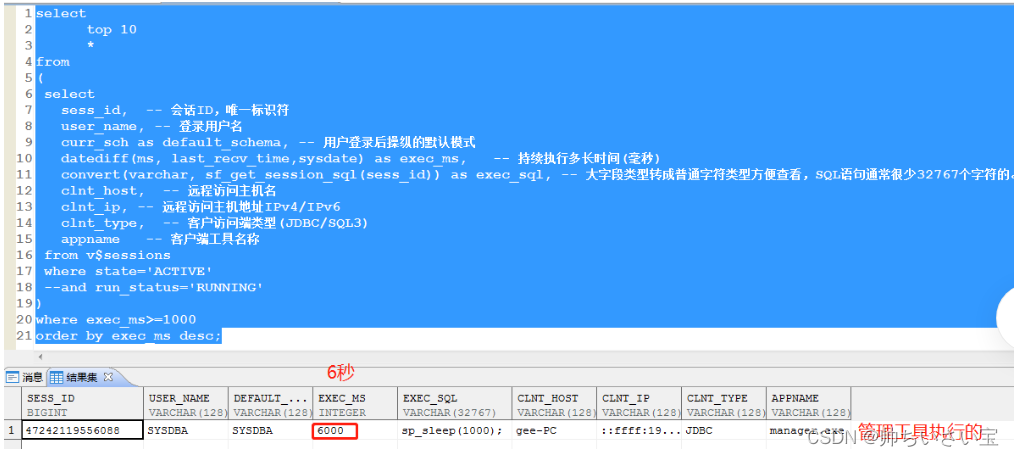Click the 'from v$sessions' code line
Viewport: 1014px width, 456px height.
[107, 255]
